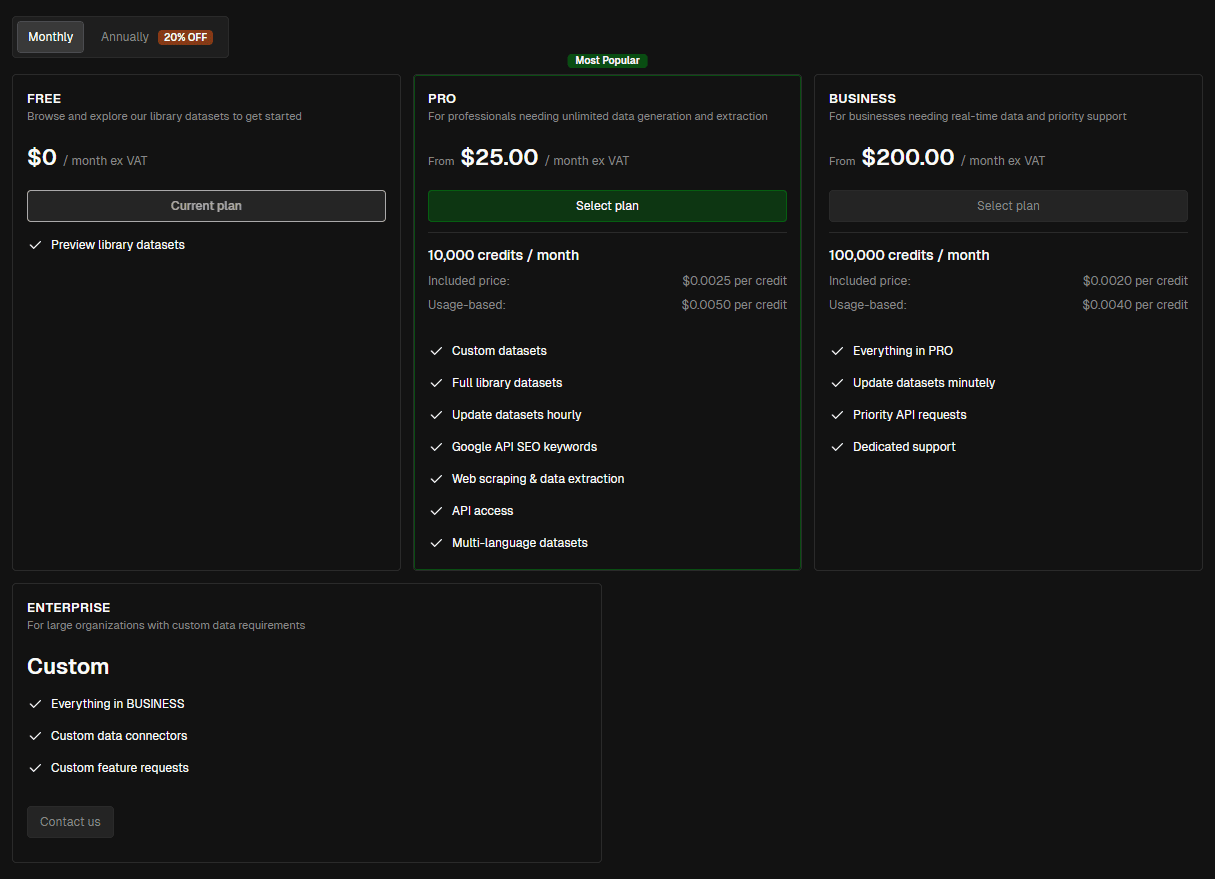This screenshot has width=1215, height=879.
Task: Click the ENTERPRISE plan heading
Action: pyautogui.click(x=69, y=608)
